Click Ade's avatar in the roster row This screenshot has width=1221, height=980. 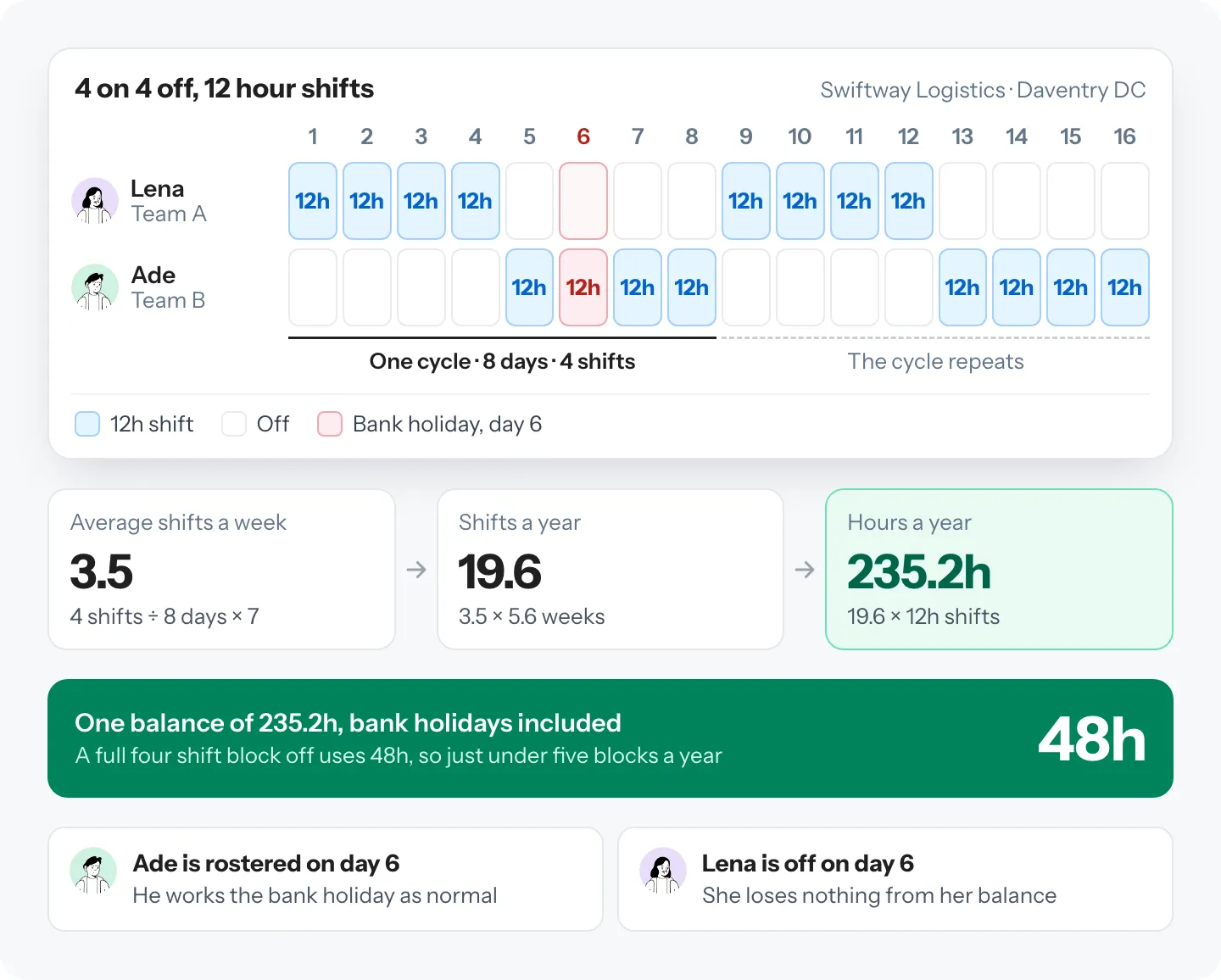(x=95, y=287)
